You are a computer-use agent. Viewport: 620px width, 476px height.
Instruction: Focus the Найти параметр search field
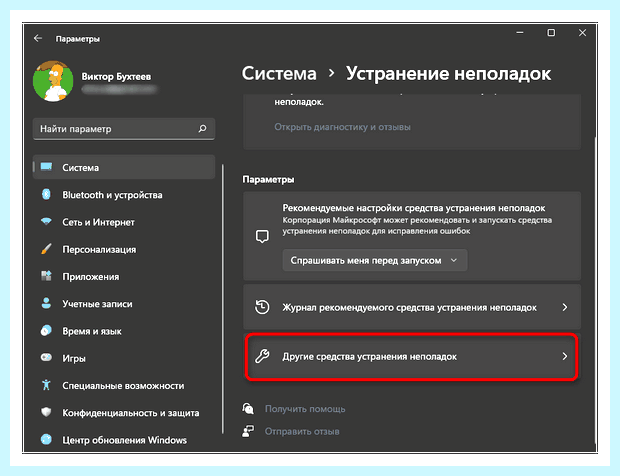coord(124,129)
